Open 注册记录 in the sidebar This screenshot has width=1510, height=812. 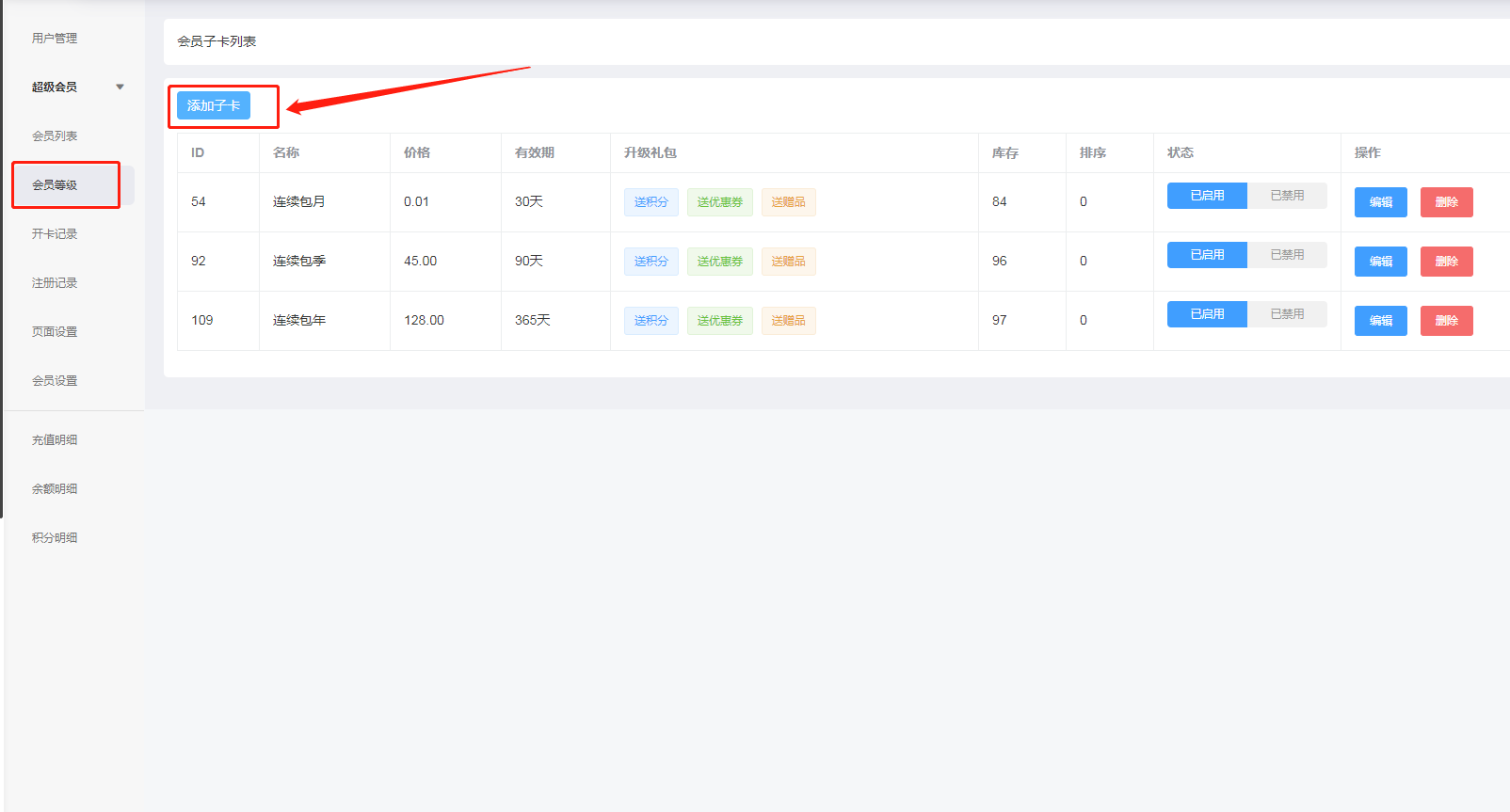coord(55,283)
